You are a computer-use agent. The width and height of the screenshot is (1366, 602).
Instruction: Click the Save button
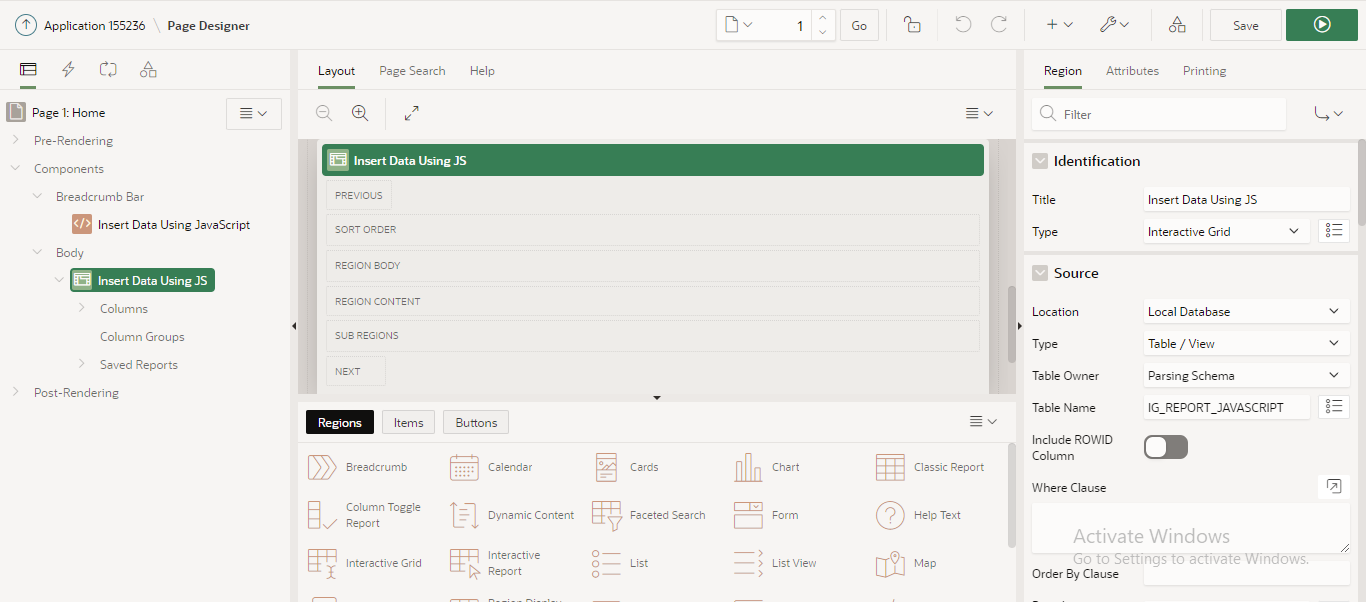tap(1246, 25)
